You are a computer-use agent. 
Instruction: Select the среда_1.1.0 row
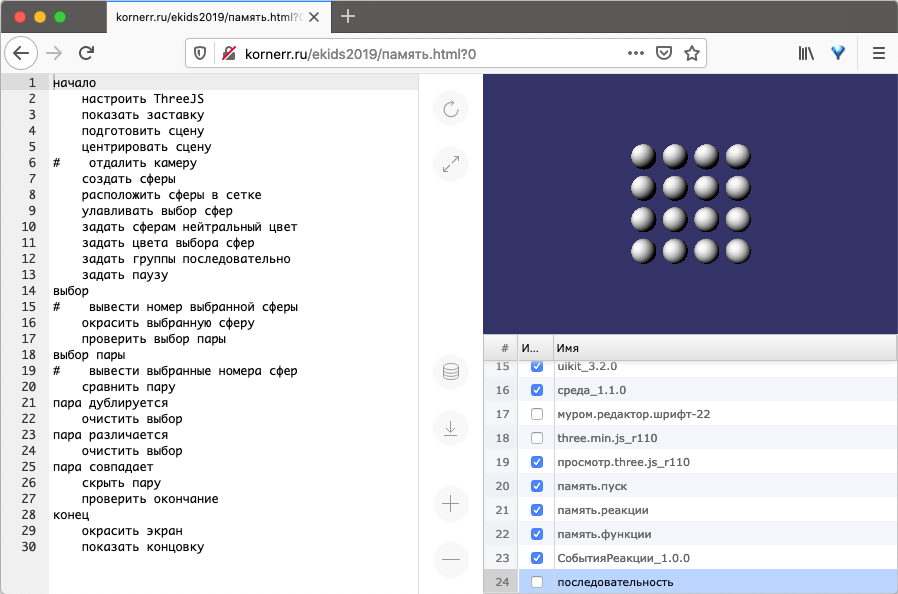click(x=700, y=390)
